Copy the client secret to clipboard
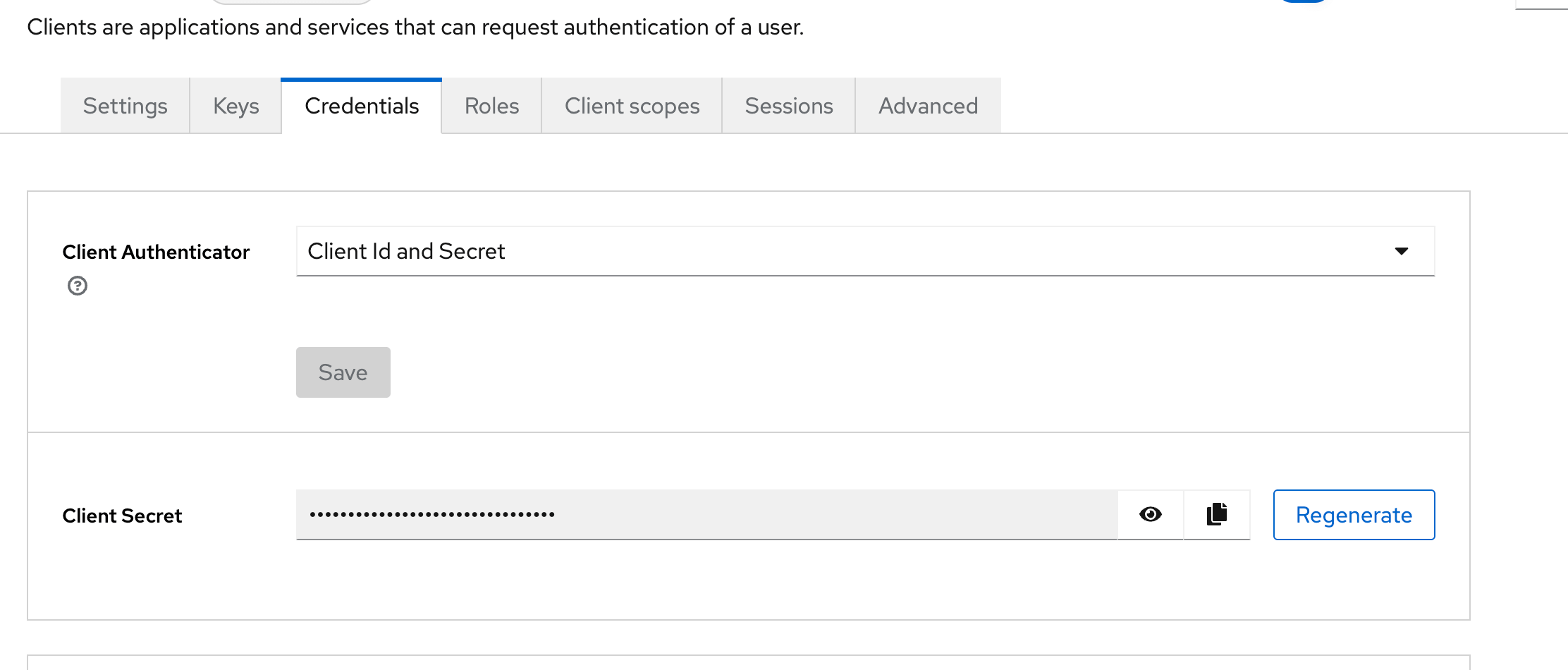The width and height of the screenshot is (1568, 670). point(1217,515)
